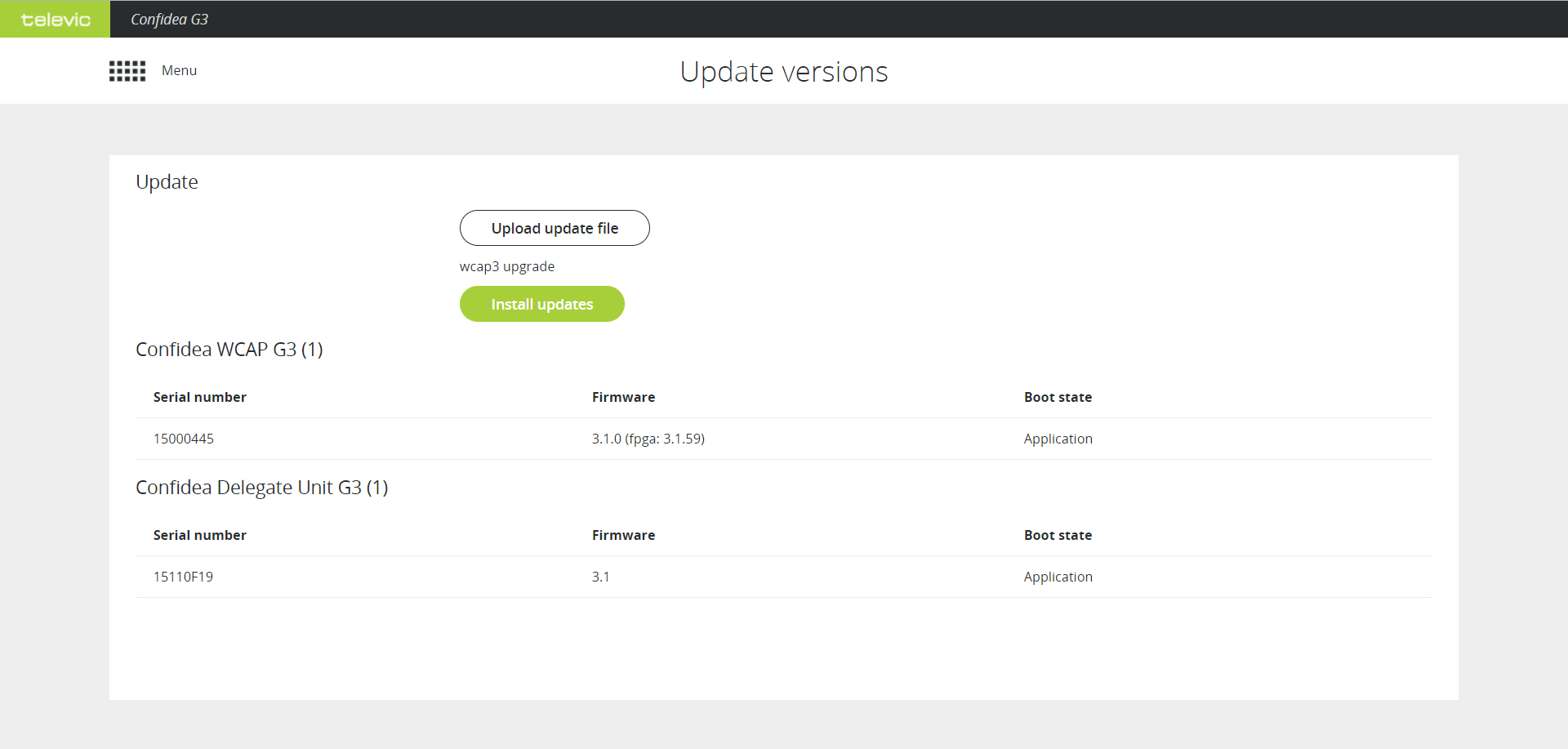This screenshot has width=1568, height=749.
Task: Click firmware version 3.1.0 (fpga: 3.1.59)
Action: pyautogui.click(x=648, y=439)
